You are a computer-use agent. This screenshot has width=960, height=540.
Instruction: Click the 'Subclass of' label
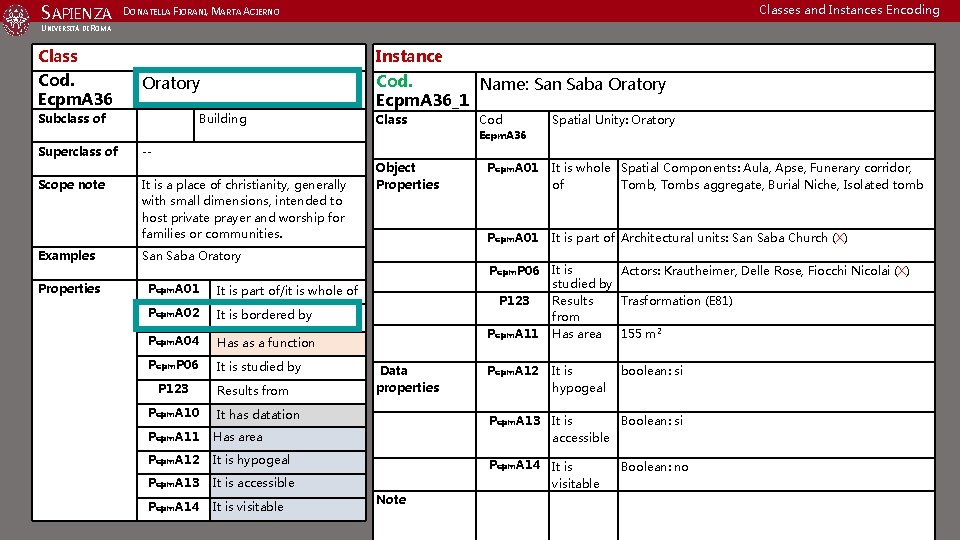72,119
